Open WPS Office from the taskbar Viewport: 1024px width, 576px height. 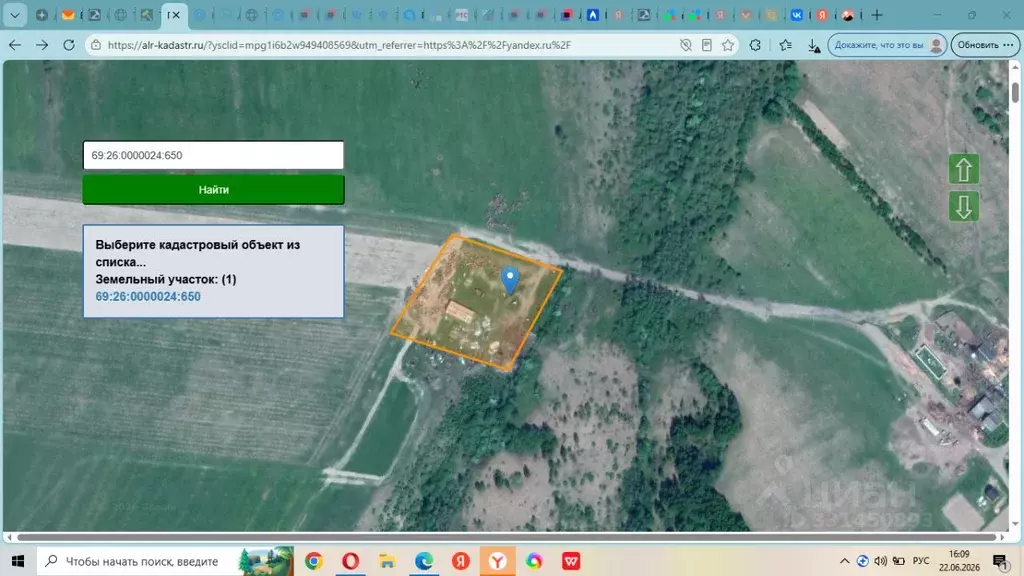(x=571, y=561)
